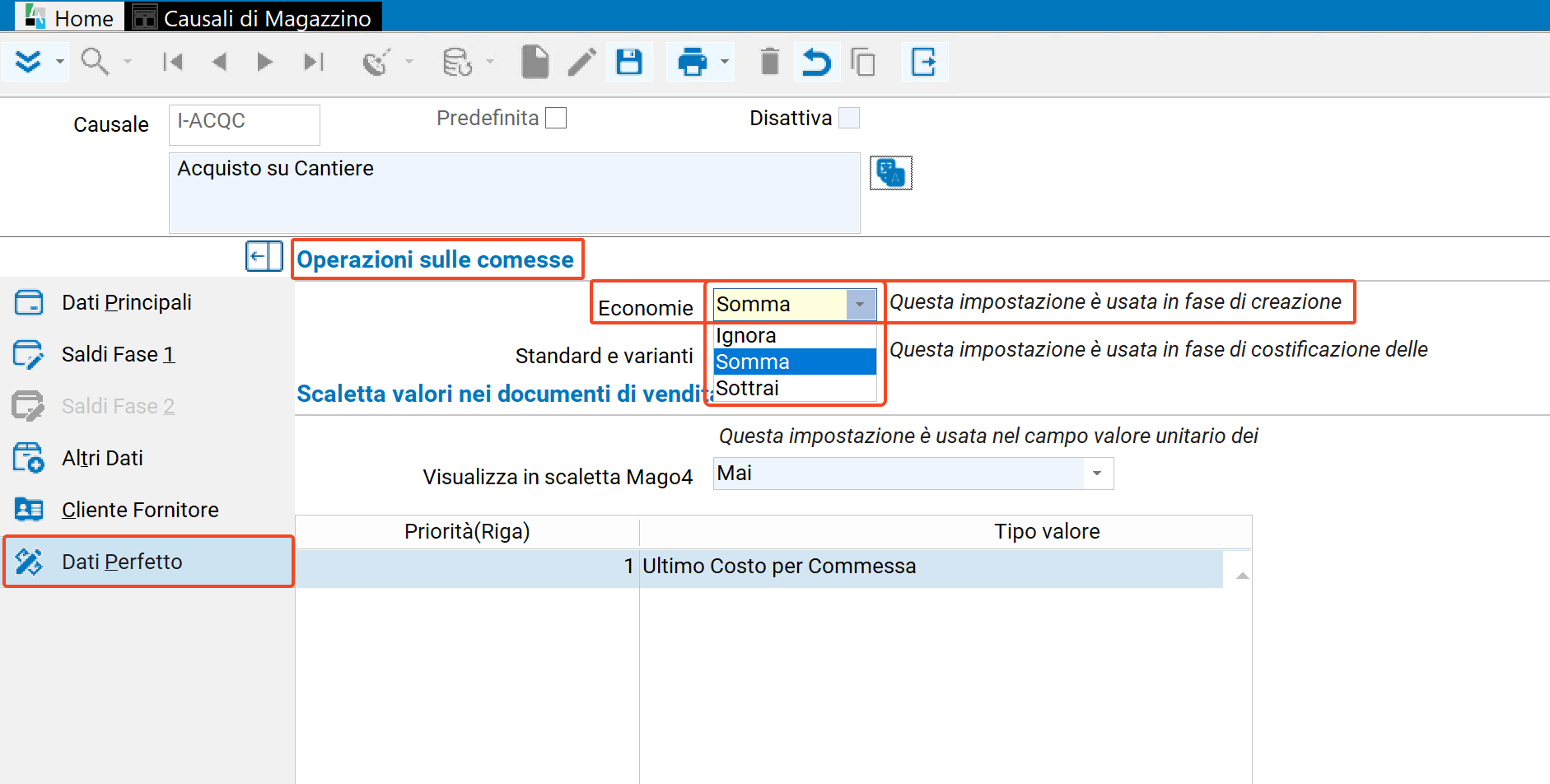Click the Standard e varianti label

coord(604,356)
